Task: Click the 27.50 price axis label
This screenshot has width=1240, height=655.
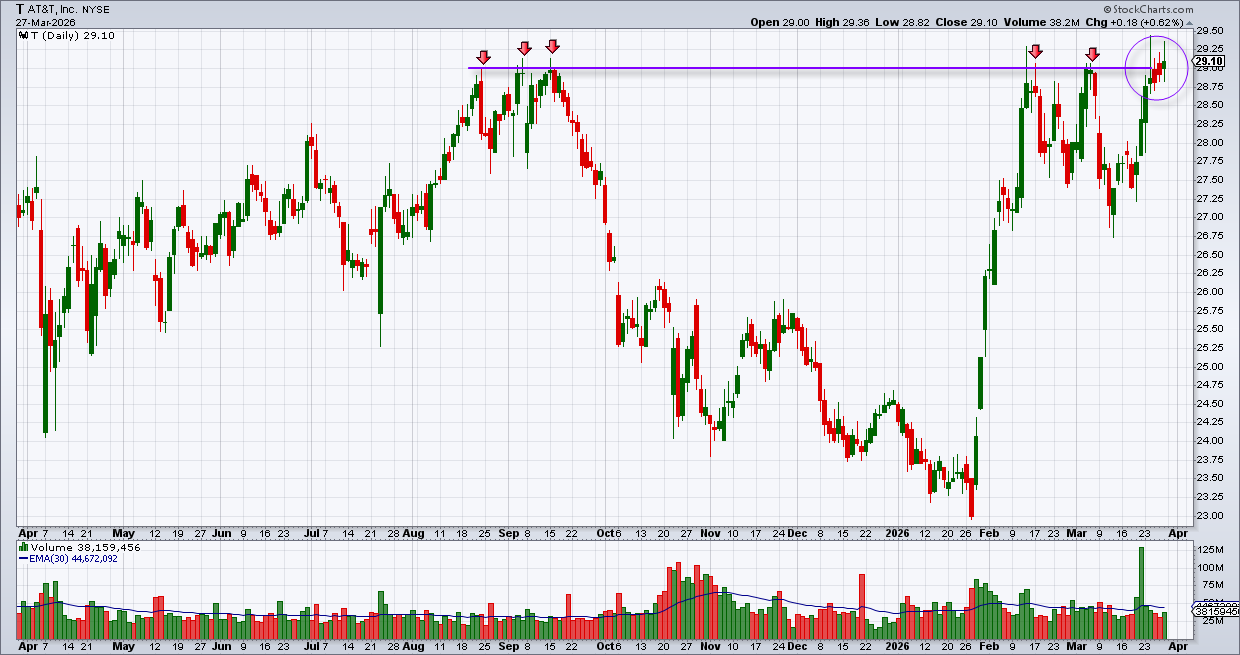Action: 1210,179
